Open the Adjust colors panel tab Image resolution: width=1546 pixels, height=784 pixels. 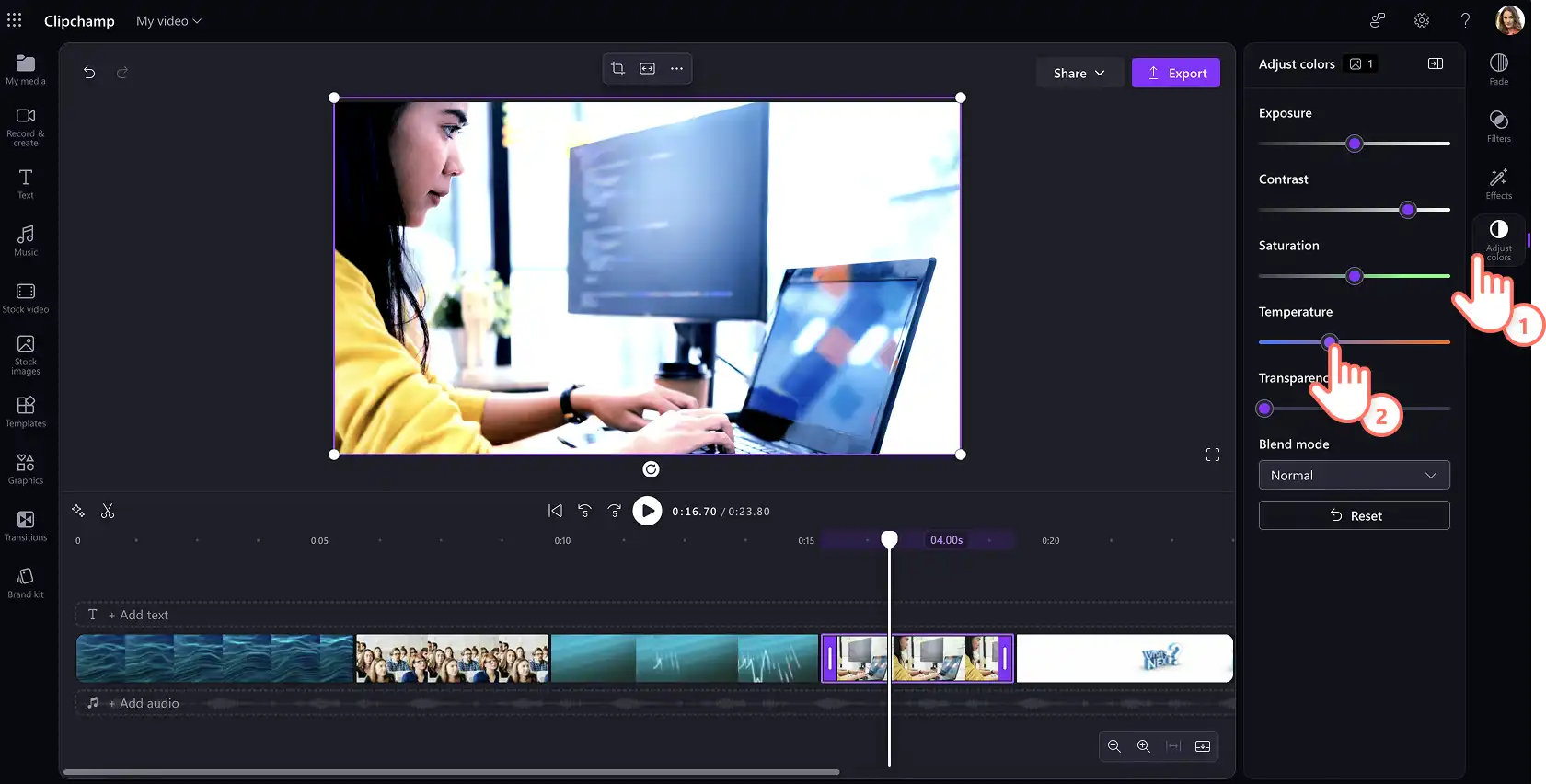[1499, 240]
